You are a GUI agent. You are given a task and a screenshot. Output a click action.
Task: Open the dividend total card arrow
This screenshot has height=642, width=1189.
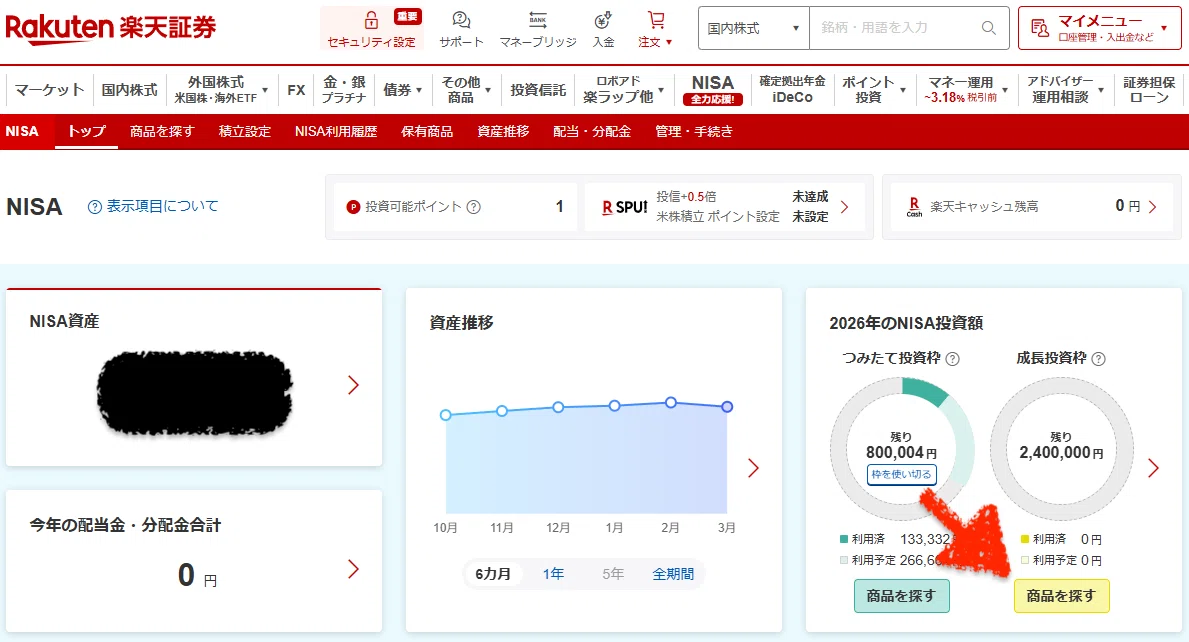coord(353,569)
